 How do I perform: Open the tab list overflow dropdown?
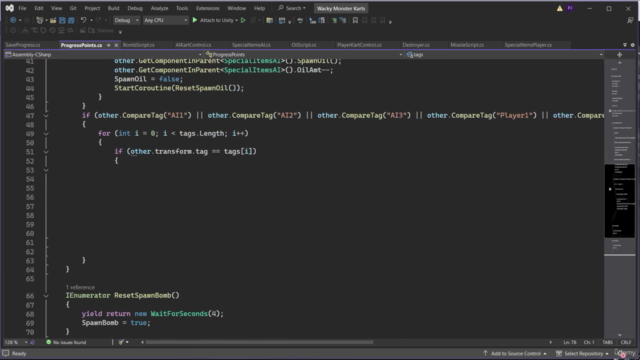(x=625, y=45)
